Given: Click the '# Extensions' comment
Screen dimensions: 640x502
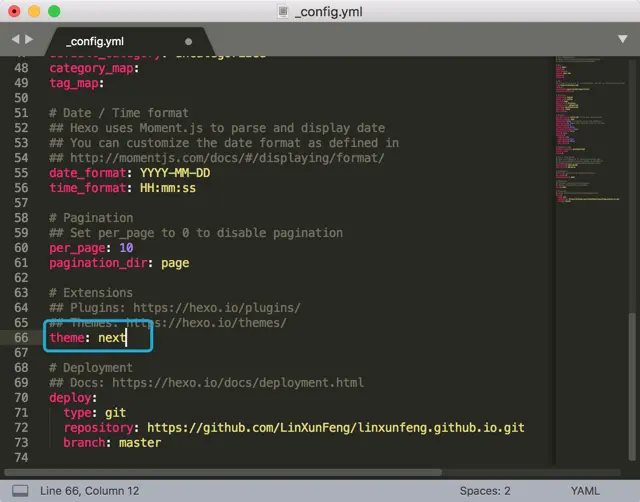Looking at the screenshot, I should (91, 293).
